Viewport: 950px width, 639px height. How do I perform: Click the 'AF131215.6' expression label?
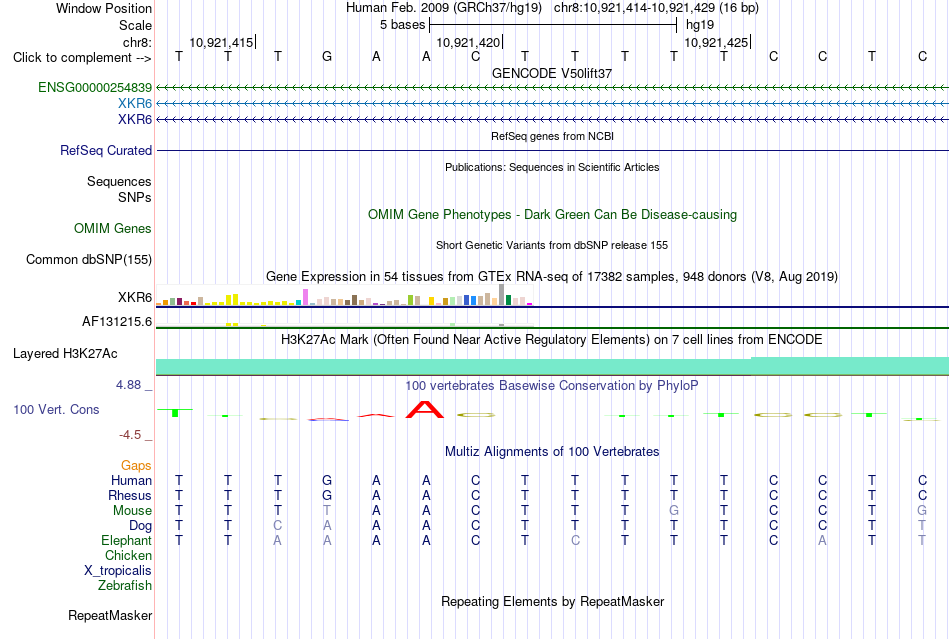click(x=117, y=322)
